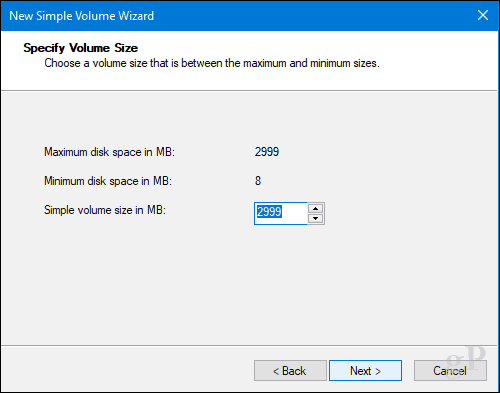Click the Specify Volume Size heading

pos(80,48)
